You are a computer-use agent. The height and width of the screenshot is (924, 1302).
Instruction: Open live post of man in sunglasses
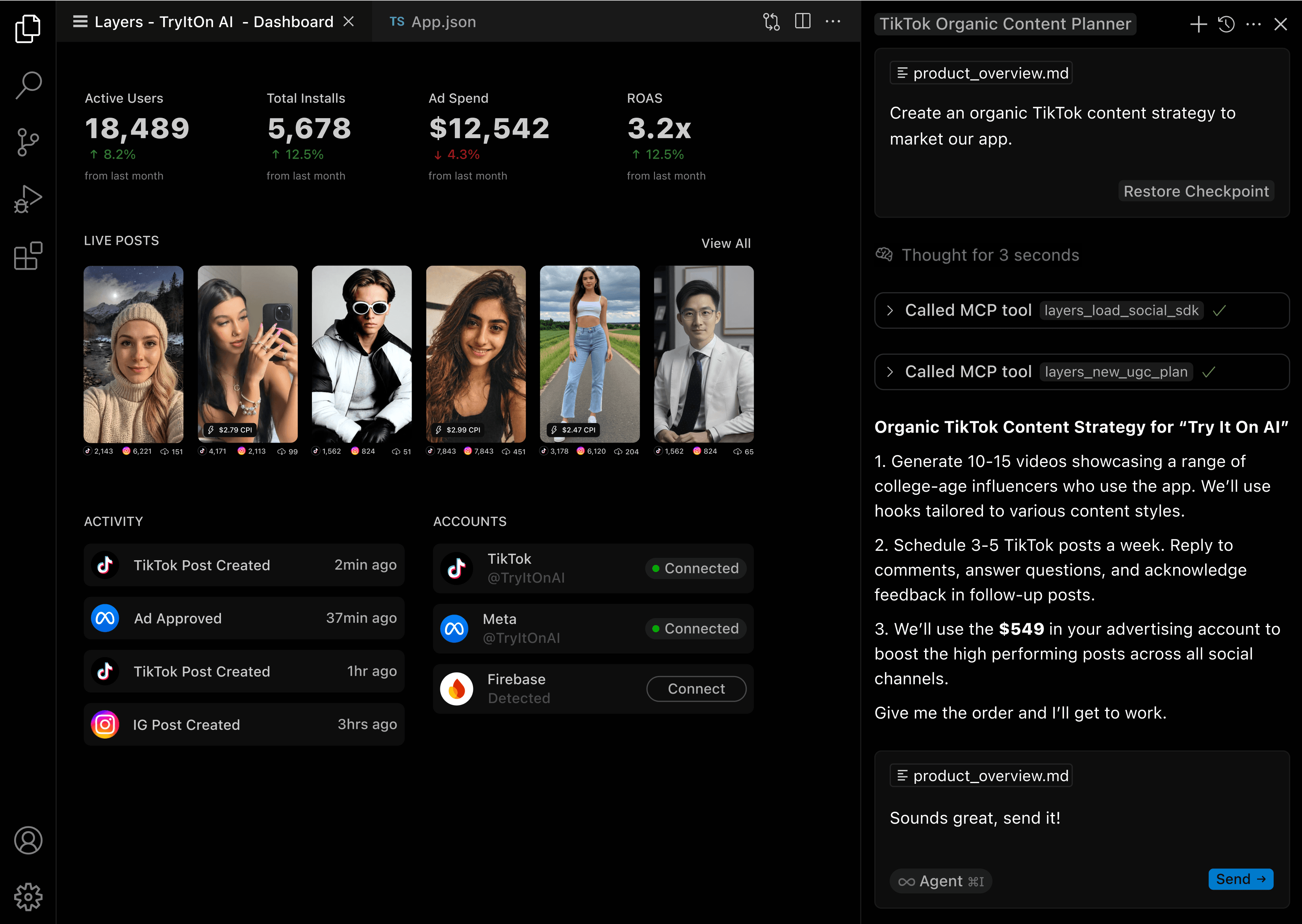pos(362,354)
